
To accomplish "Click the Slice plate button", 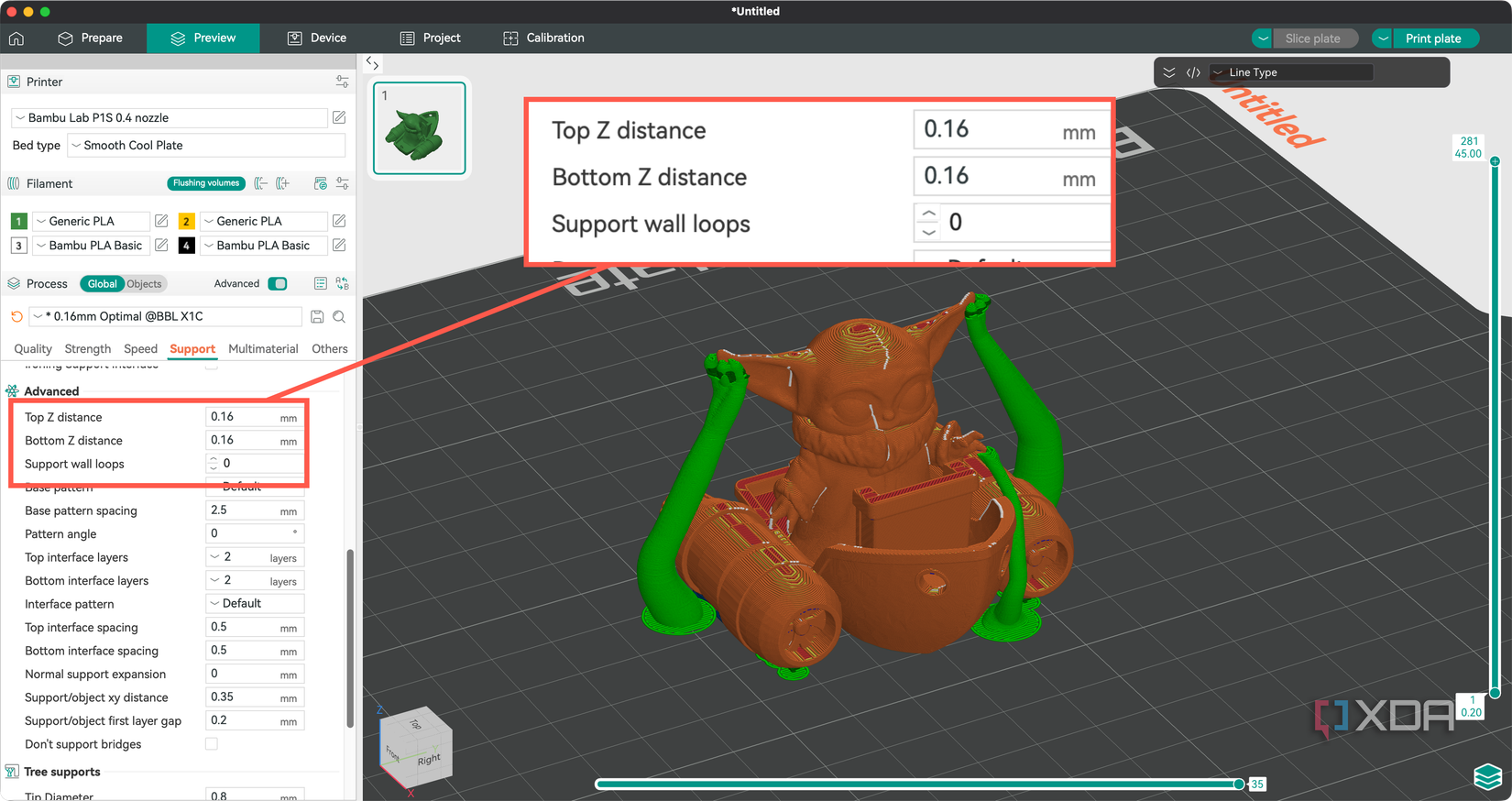I will [1314, 38].
